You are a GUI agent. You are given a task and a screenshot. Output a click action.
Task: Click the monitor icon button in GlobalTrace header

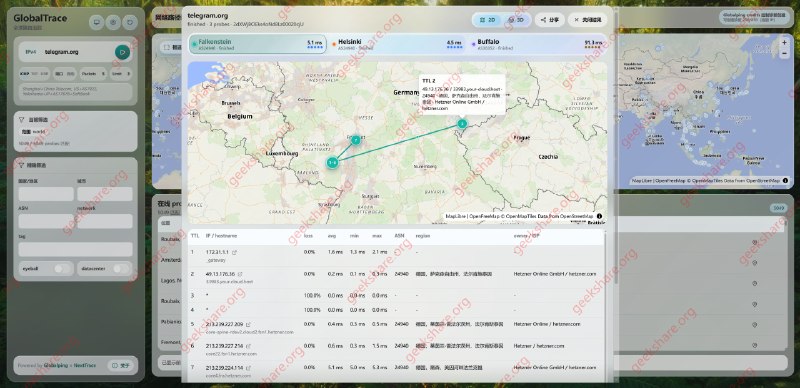coord(96,22)
